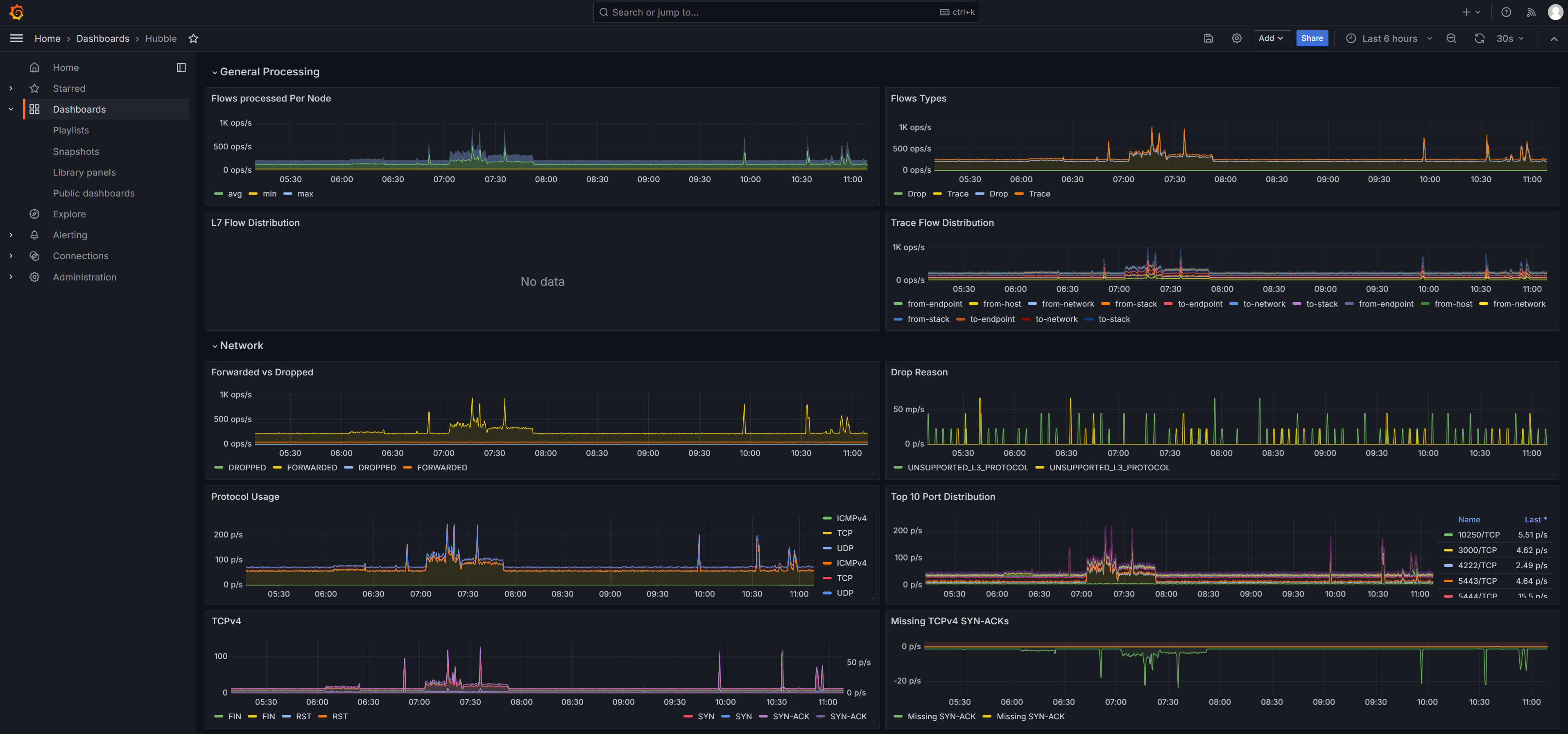This screenshot has width=1568, height=734.
Task: Open dashboard settings gear icon
Action: [1236, 38]
